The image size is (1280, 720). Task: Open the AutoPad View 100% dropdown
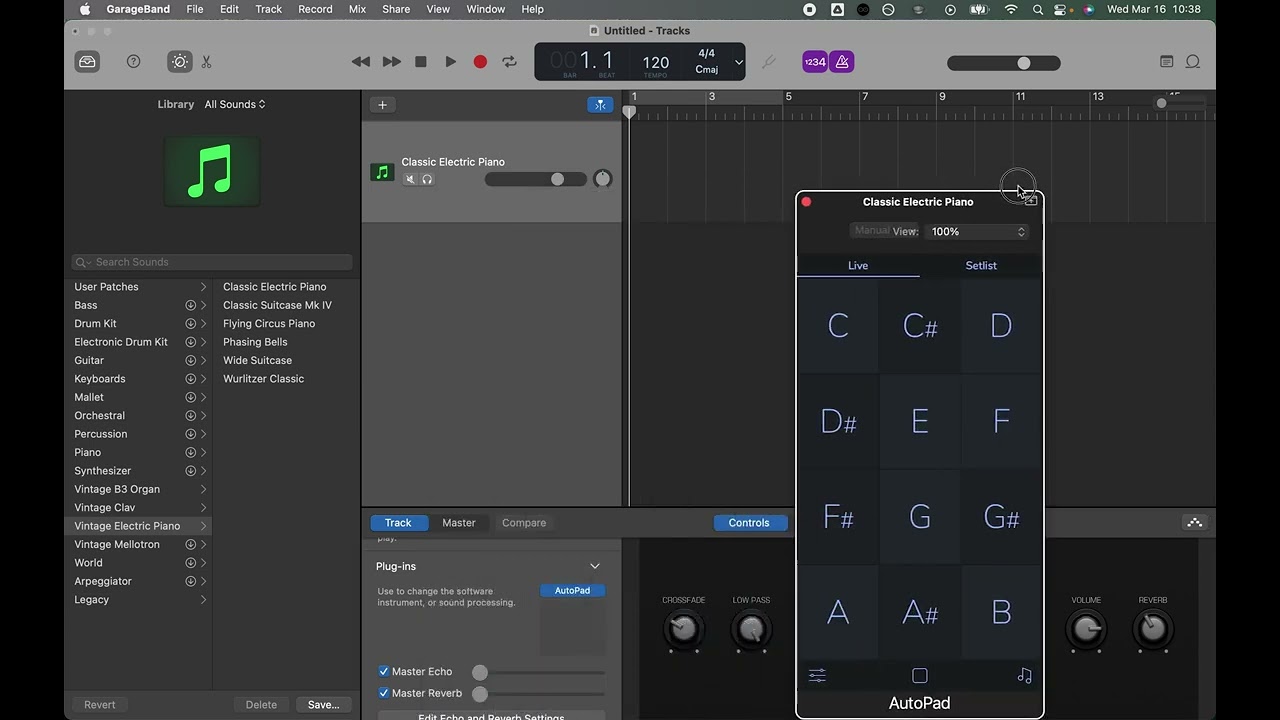click(x=977, y=231)
